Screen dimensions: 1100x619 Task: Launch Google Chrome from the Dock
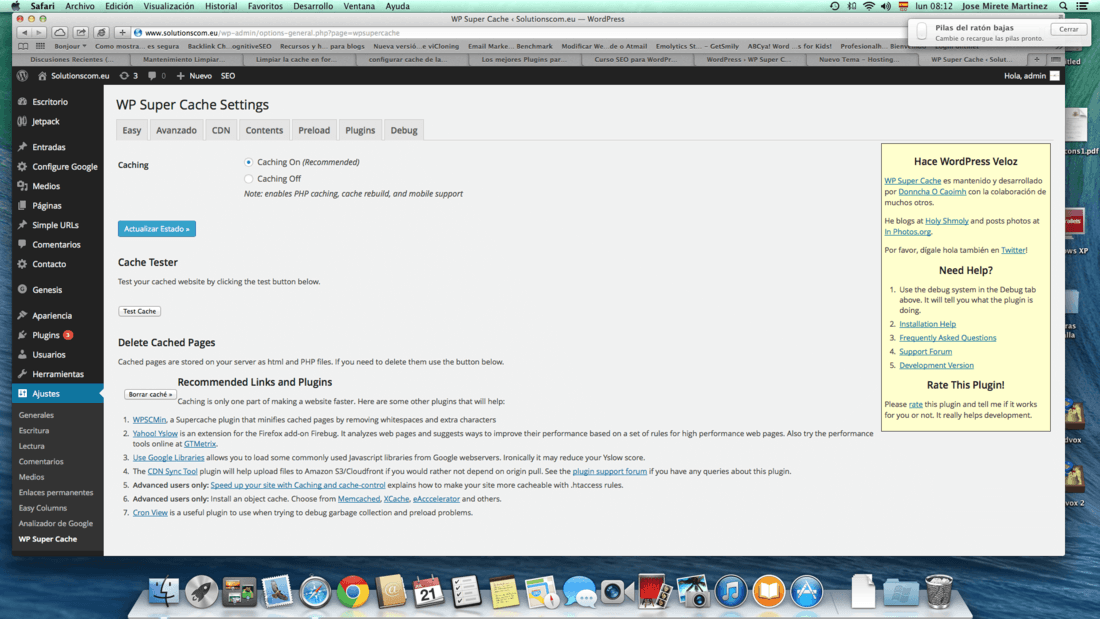(353, 591)
